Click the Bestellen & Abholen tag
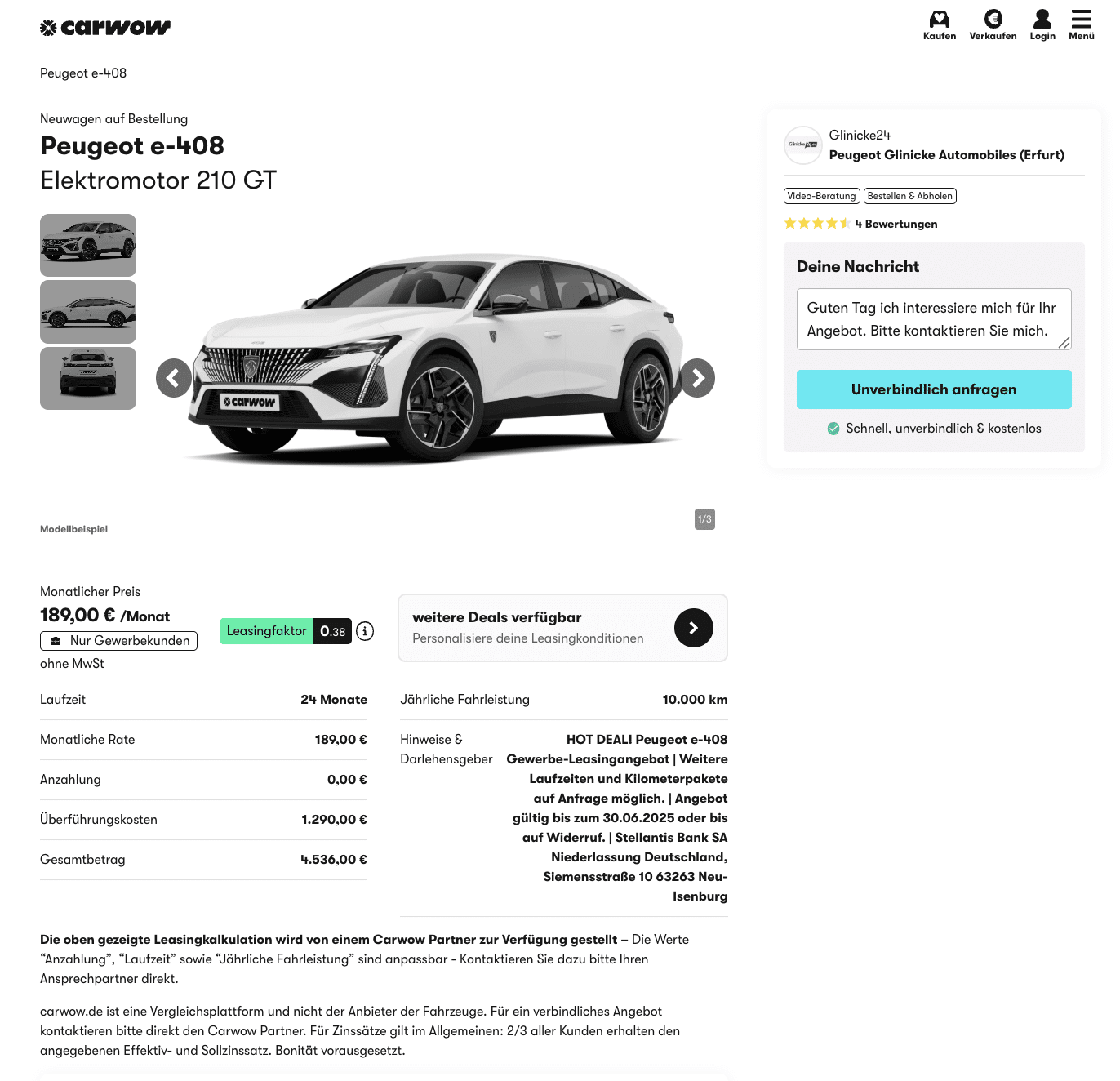This screenshot has width=1120, height=1081. [910, 196]
